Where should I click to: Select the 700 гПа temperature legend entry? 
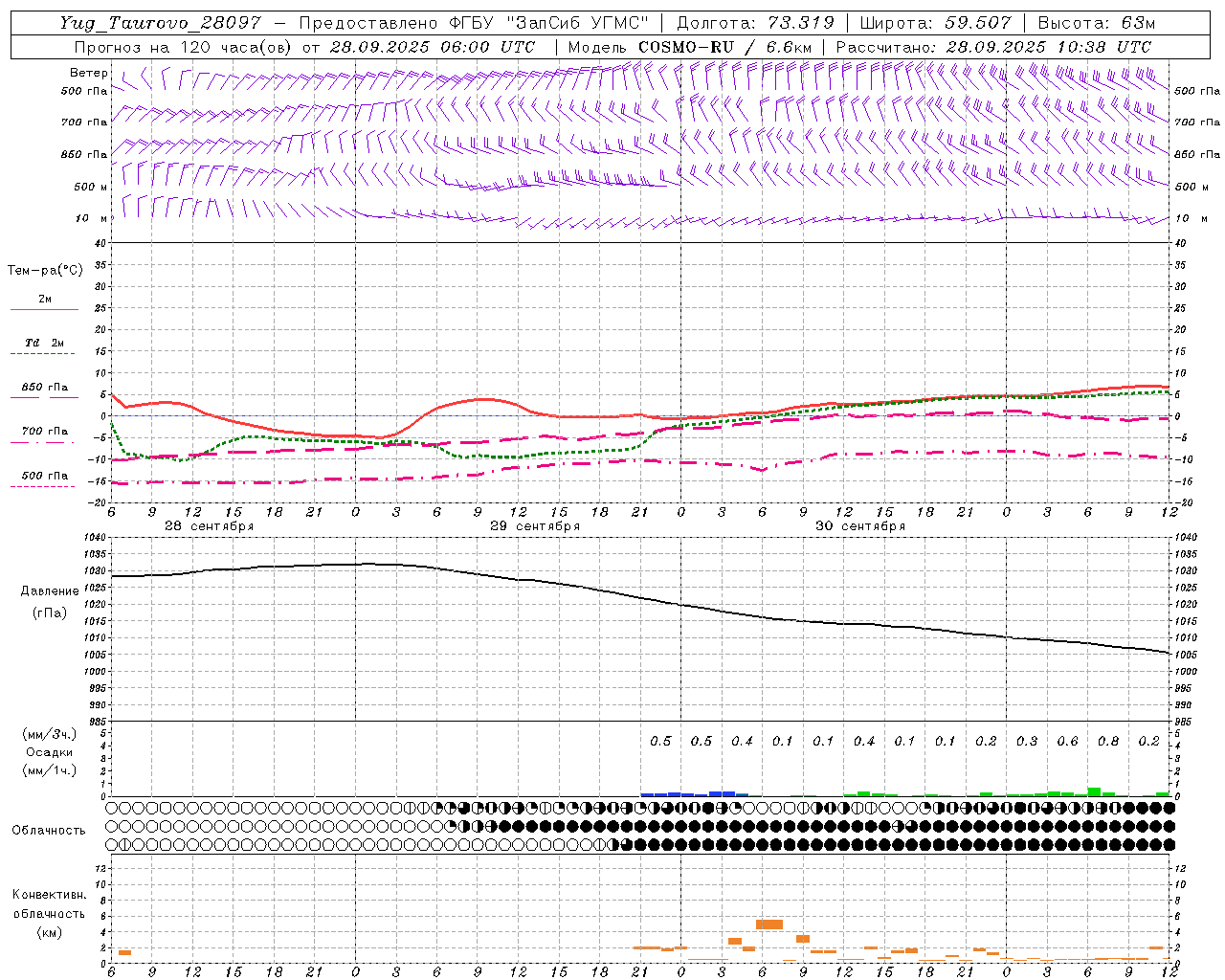click(44, 432)
